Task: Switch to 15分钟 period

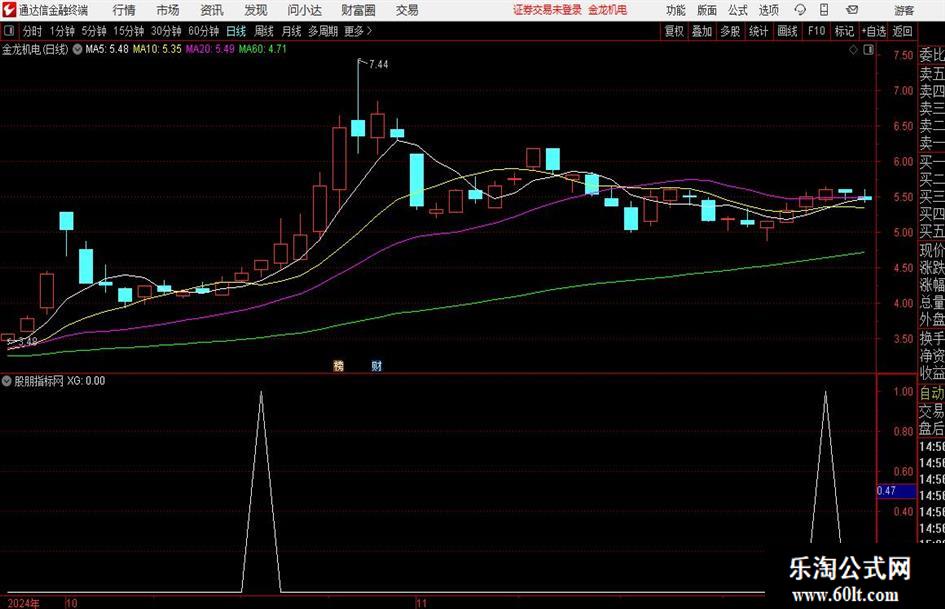Action: (x=129, y=31)
